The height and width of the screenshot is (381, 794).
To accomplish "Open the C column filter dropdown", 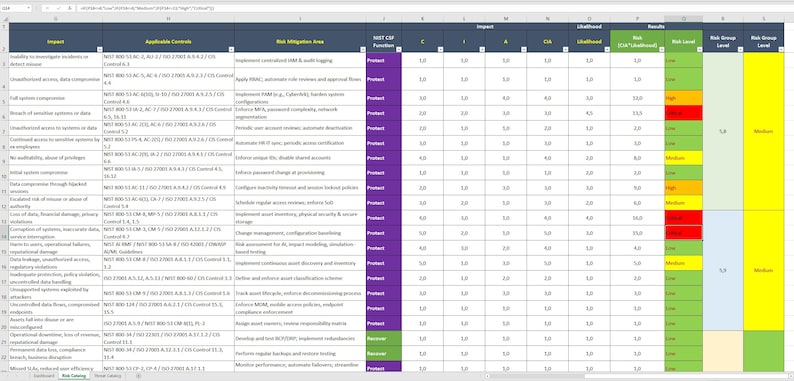I will click(440, 49).
